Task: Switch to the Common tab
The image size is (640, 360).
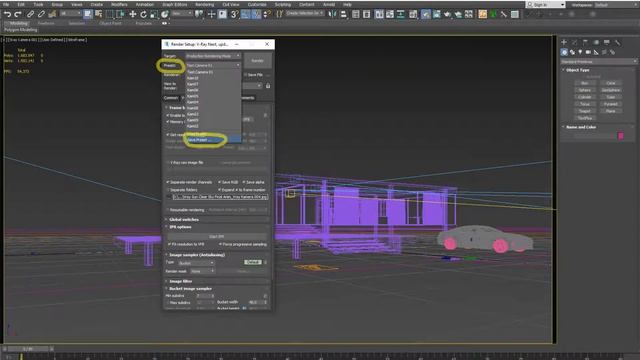Action: pyautogui.click(x=171, y=98)
